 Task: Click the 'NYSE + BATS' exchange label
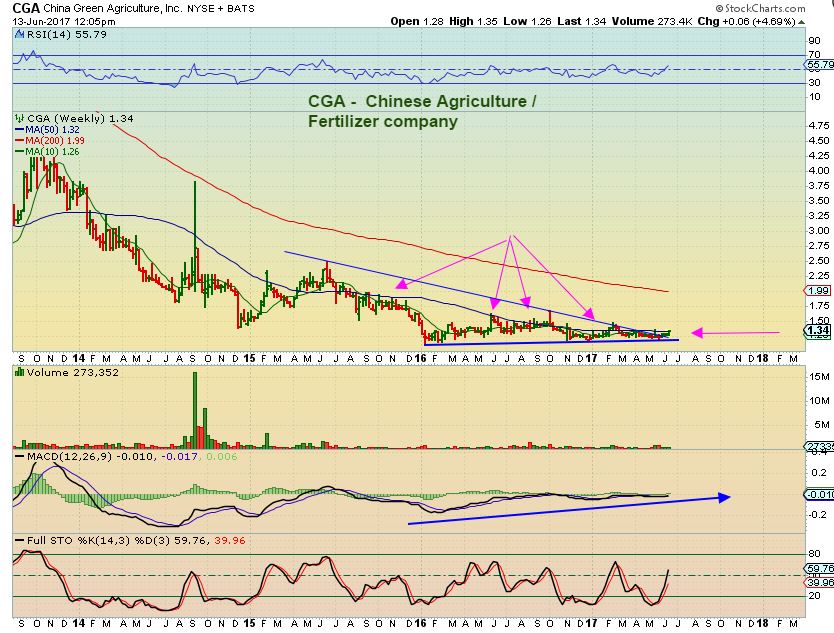pyautogui.click(x=221, y=9)
